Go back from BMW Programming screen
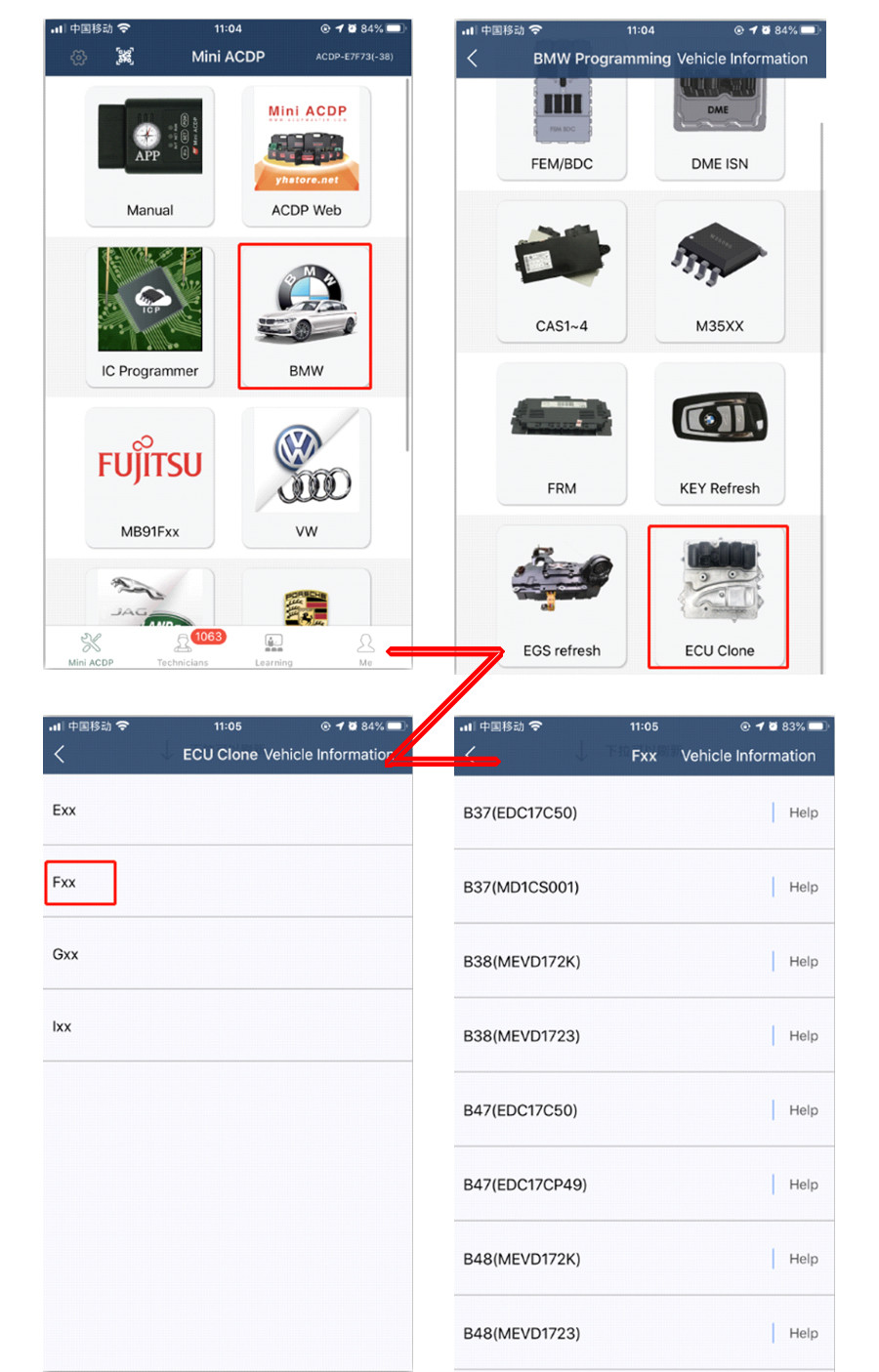Image resolution: width=879 pixels, height=1372 pixels. [x=473, y=59]
